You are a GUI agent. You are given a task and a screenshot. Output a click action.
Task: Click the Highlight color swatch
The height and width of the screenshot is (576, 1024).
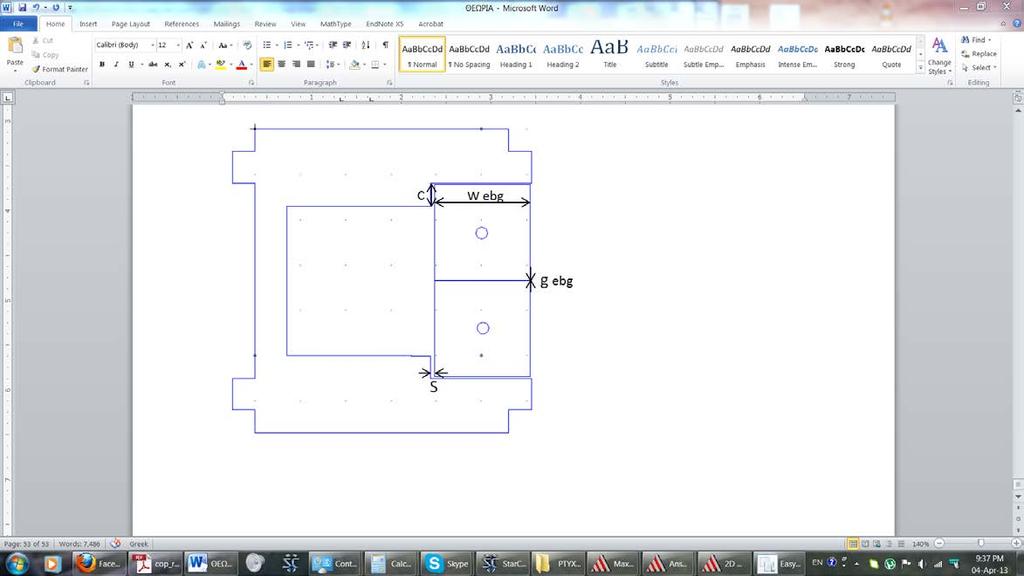[x=221, y=64]
